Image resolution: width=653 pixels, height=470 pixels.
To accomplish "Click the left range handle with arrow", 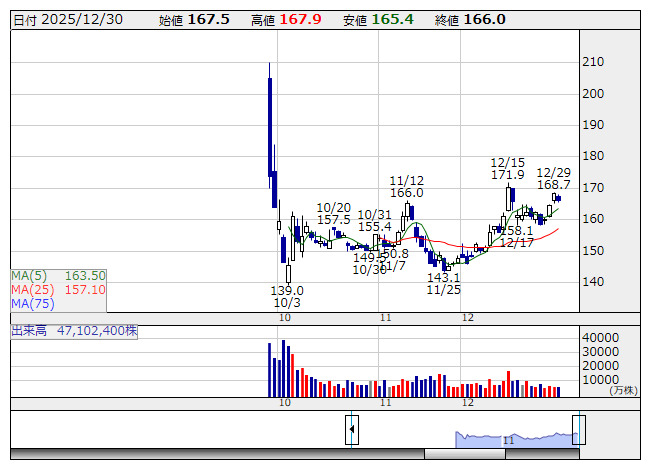I will pyautogui.click(x=352, y=430).
